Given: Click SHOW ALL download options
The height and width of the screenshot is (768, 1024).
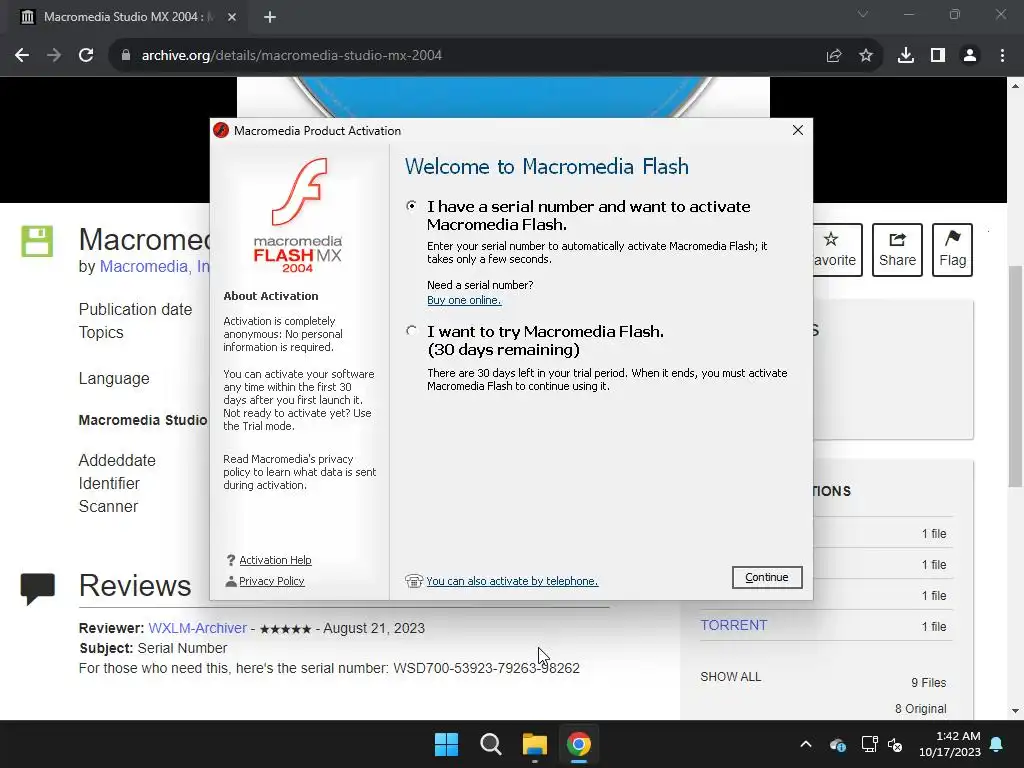Looking at the screenshot, I should 730,677.
